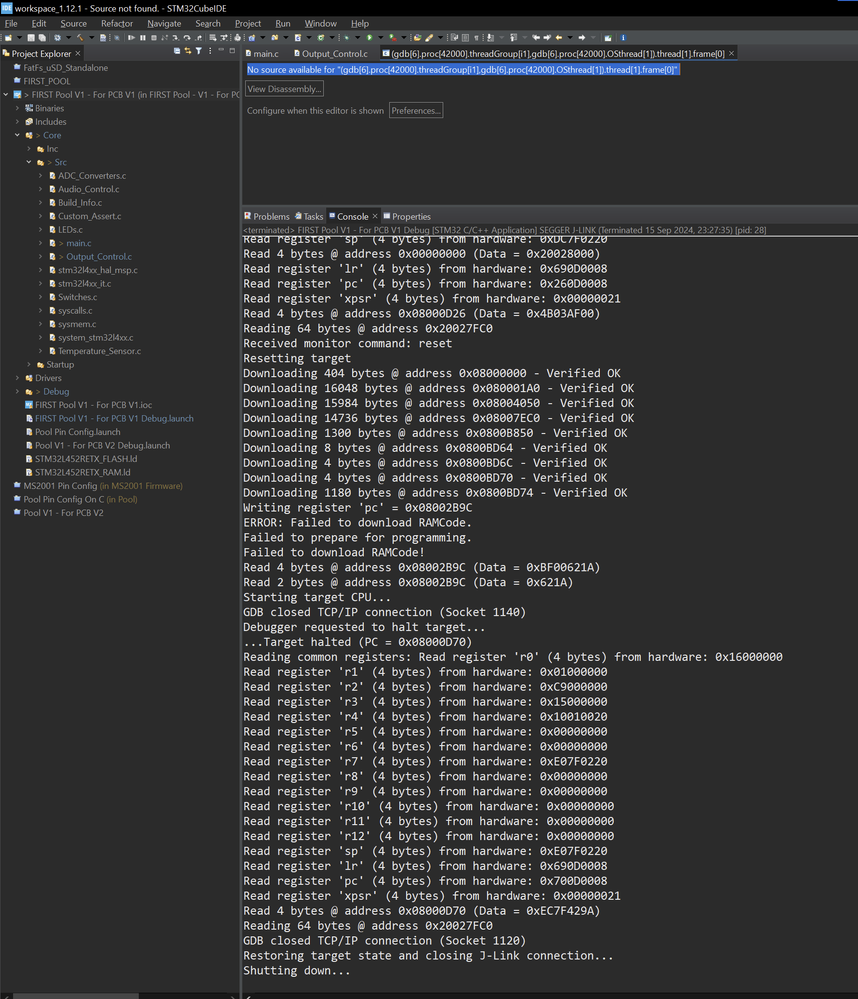Click the New file toolbar icon

[x=8, y=38]
